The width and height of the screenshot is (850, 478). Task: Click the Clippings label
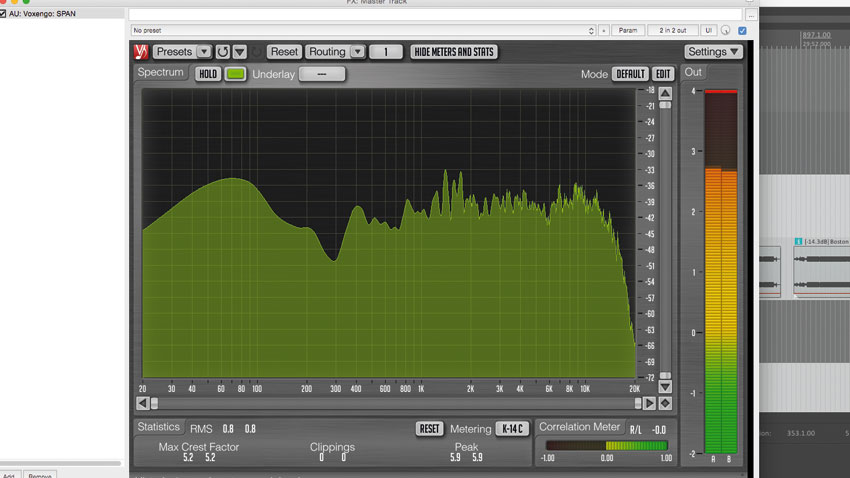coord(332,447)
